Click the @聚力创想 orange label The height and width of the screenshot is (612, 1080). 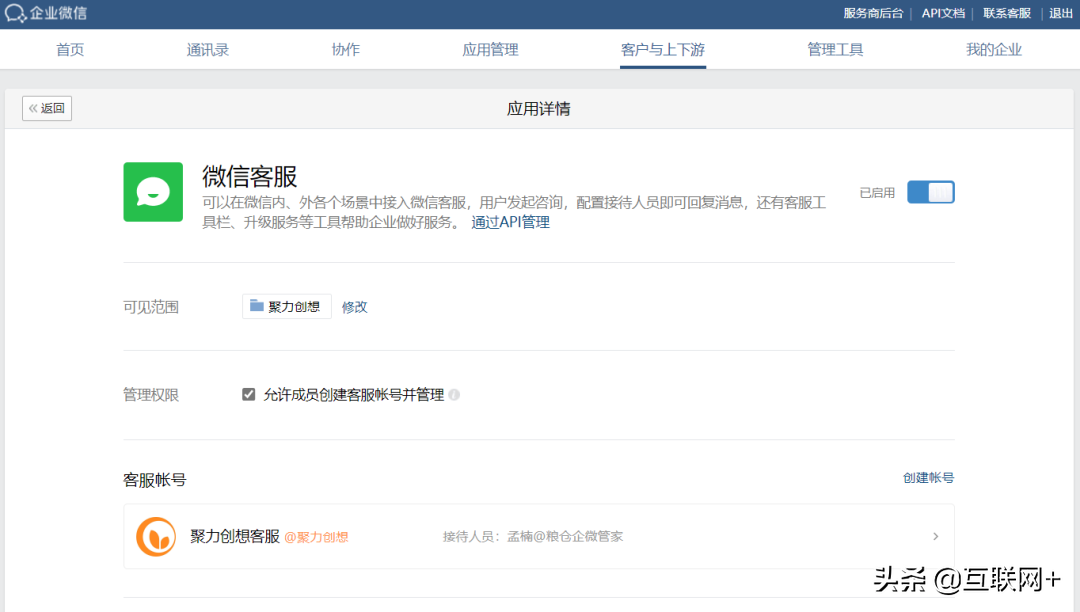(x=316, y=537)
